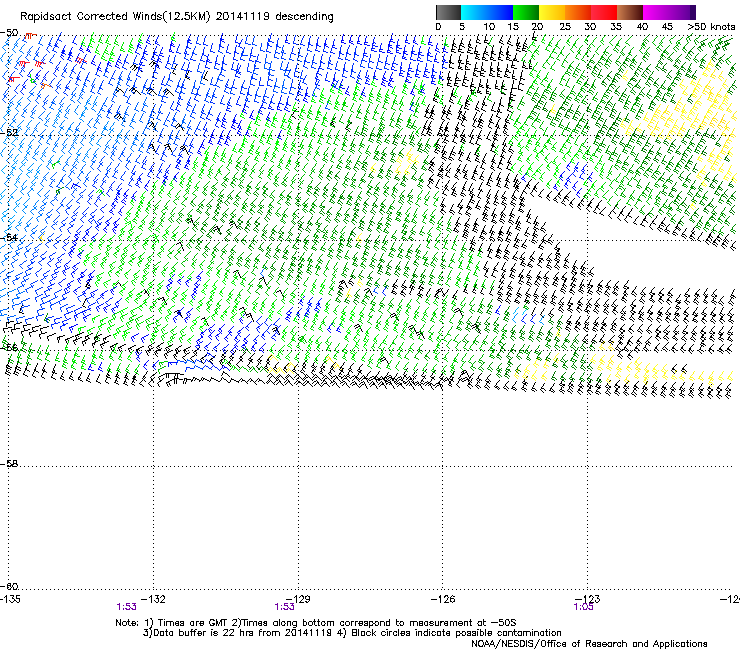Click the dark purple 45-50 knots legend color
This screenshot has height=650, width=740.
(682, 12)
